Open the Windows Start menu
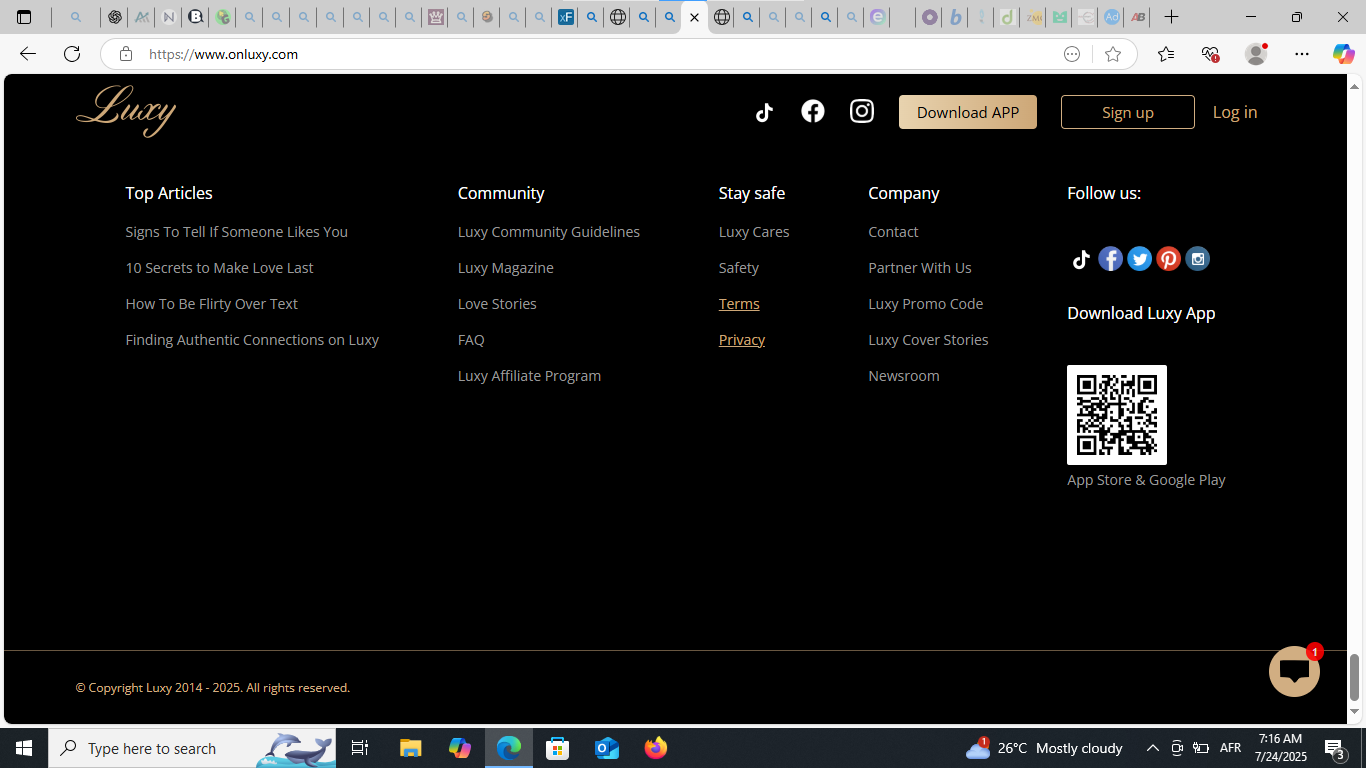1366x768 pixels. click(x=24, y=748)
